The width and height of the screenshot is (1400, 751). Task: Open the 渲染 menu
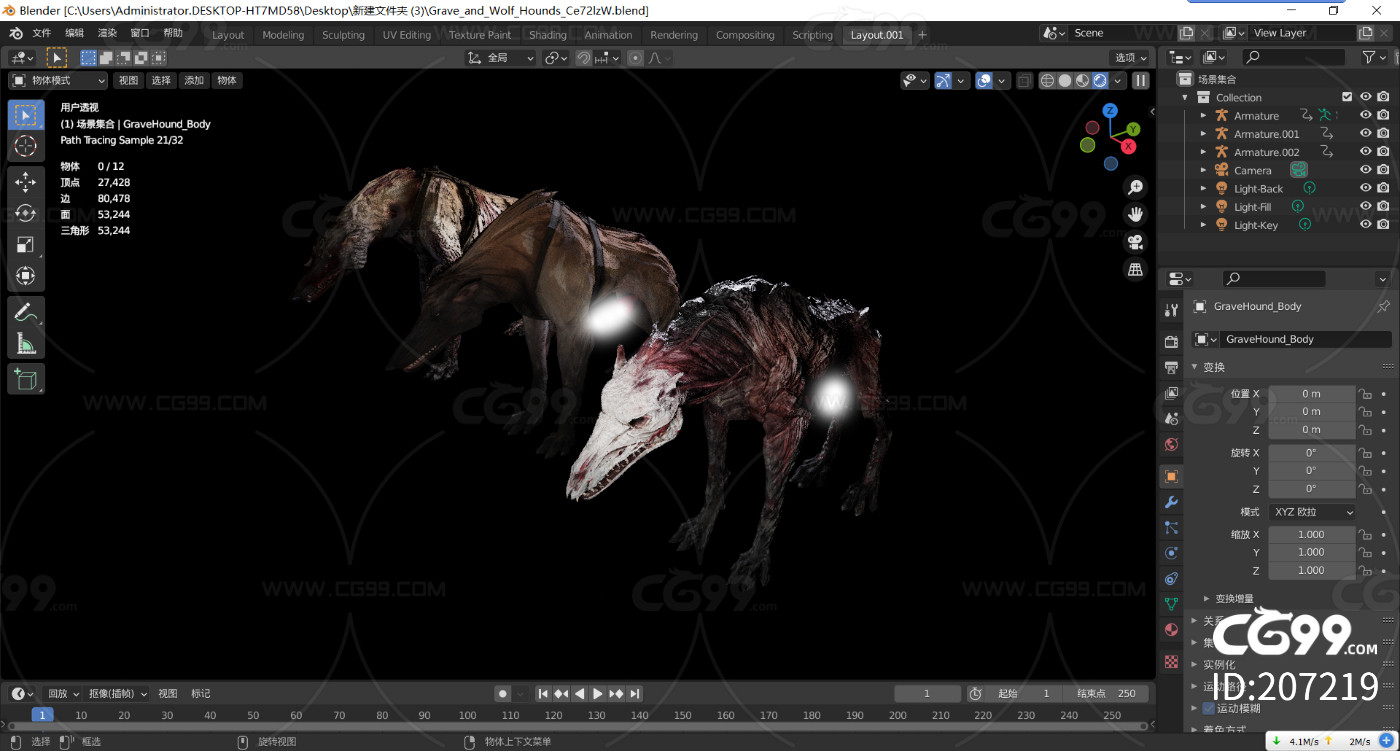[x=107, y=34]
